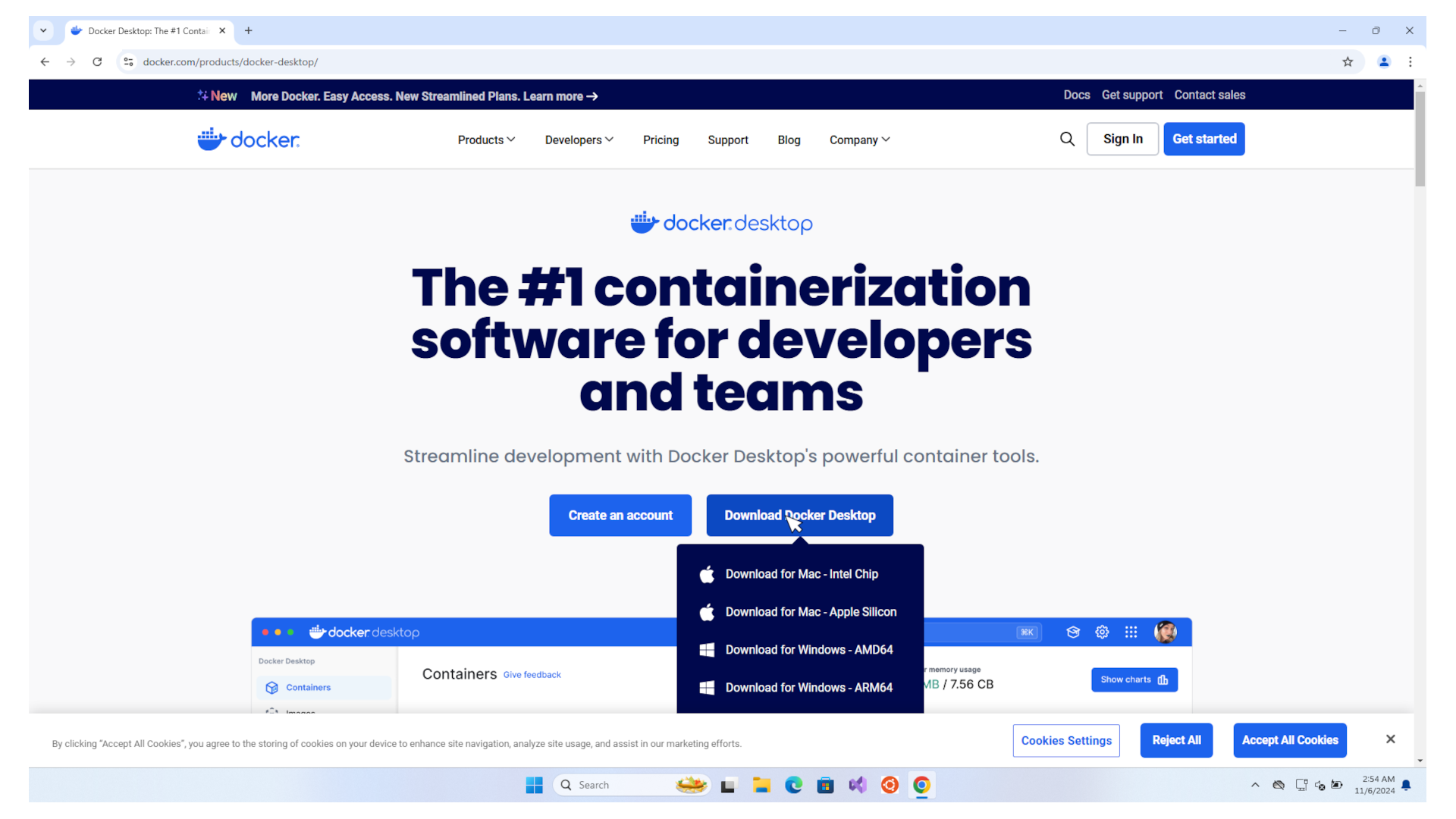
Task: Click the apps grid icon in preview
Action: coord(1131,632)
